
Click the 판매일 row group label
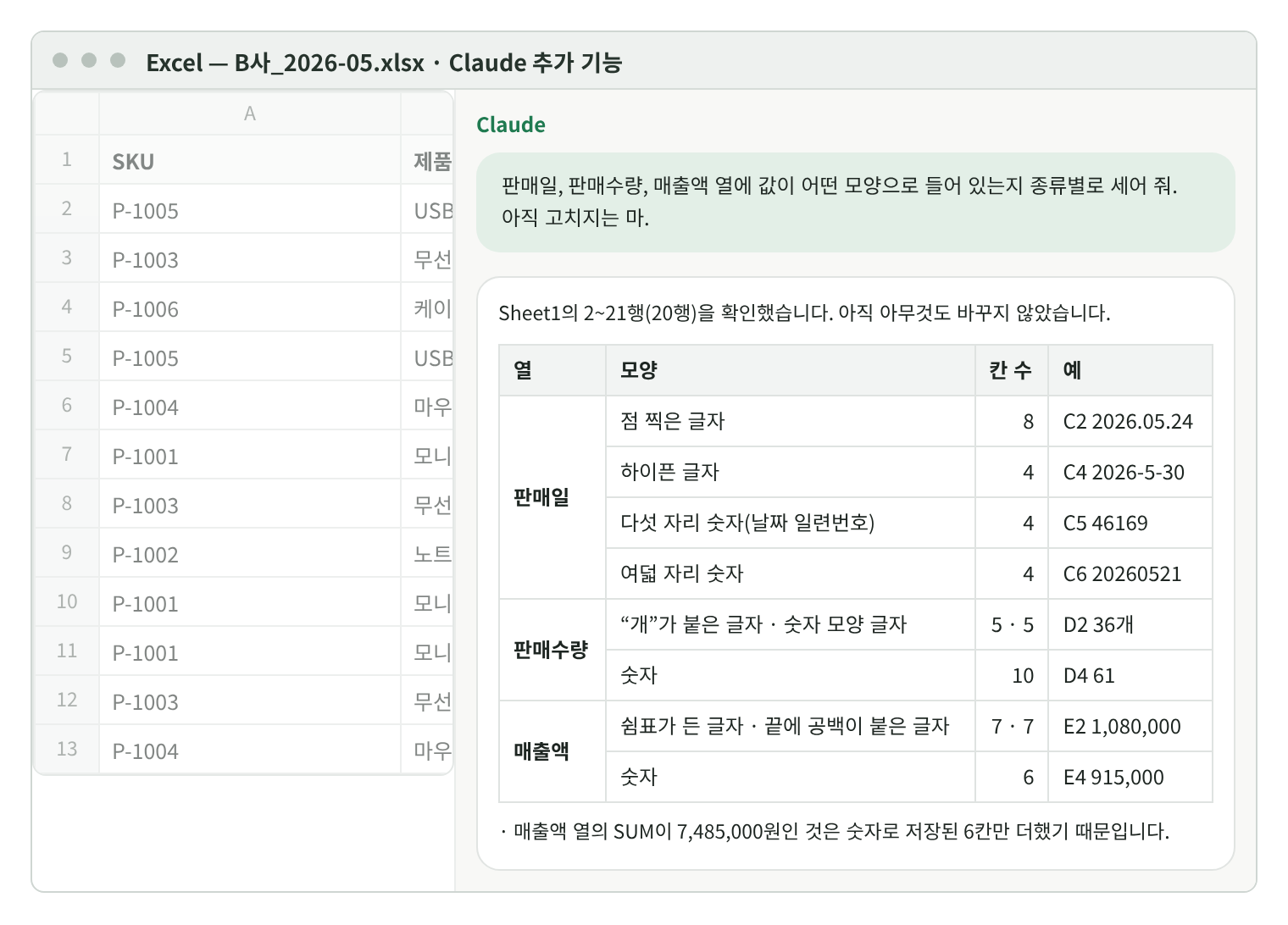tap(552, 497)
